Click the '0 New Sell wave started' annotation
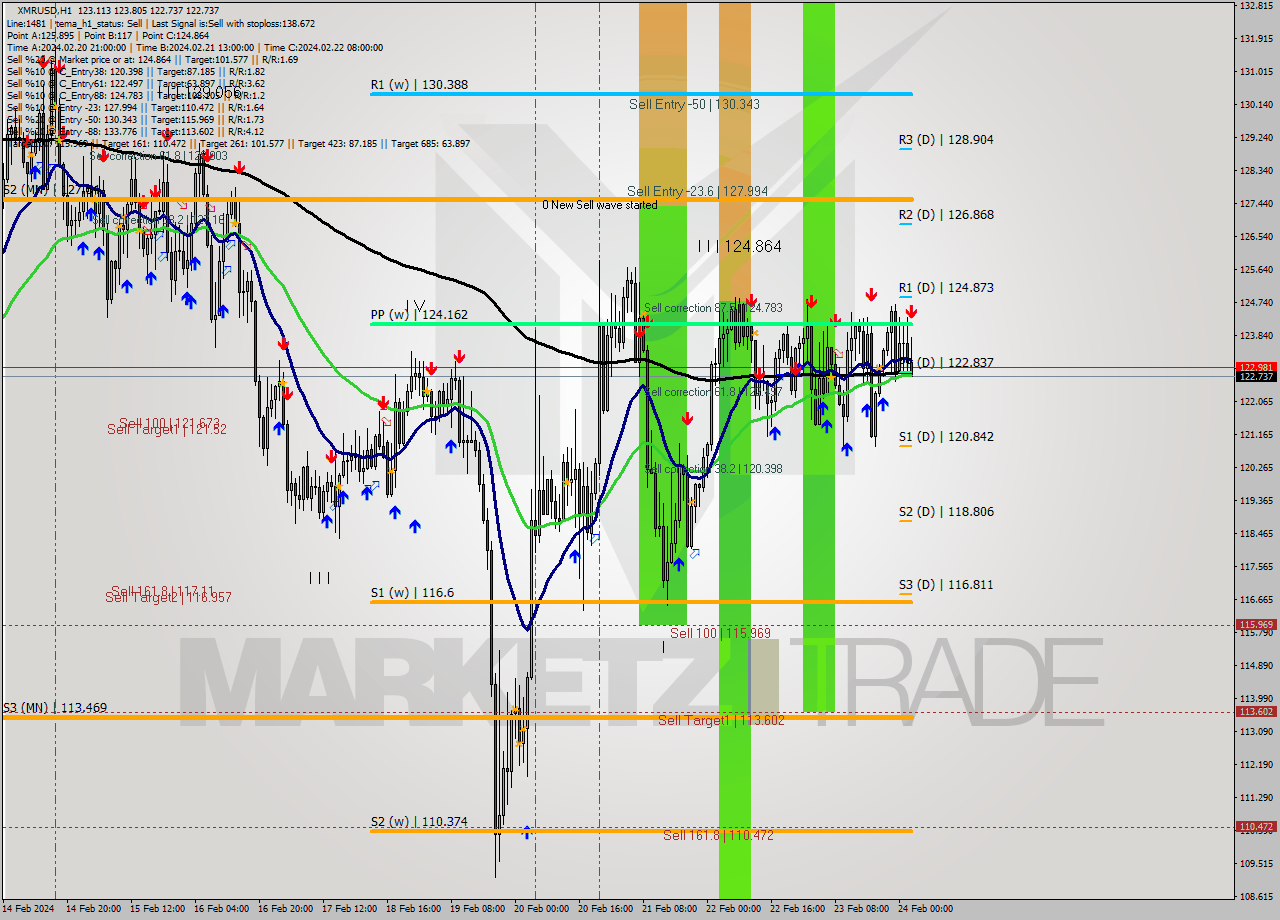Image resolution: width=1280 pixels, height=920 pixels. tap(600, 205)
